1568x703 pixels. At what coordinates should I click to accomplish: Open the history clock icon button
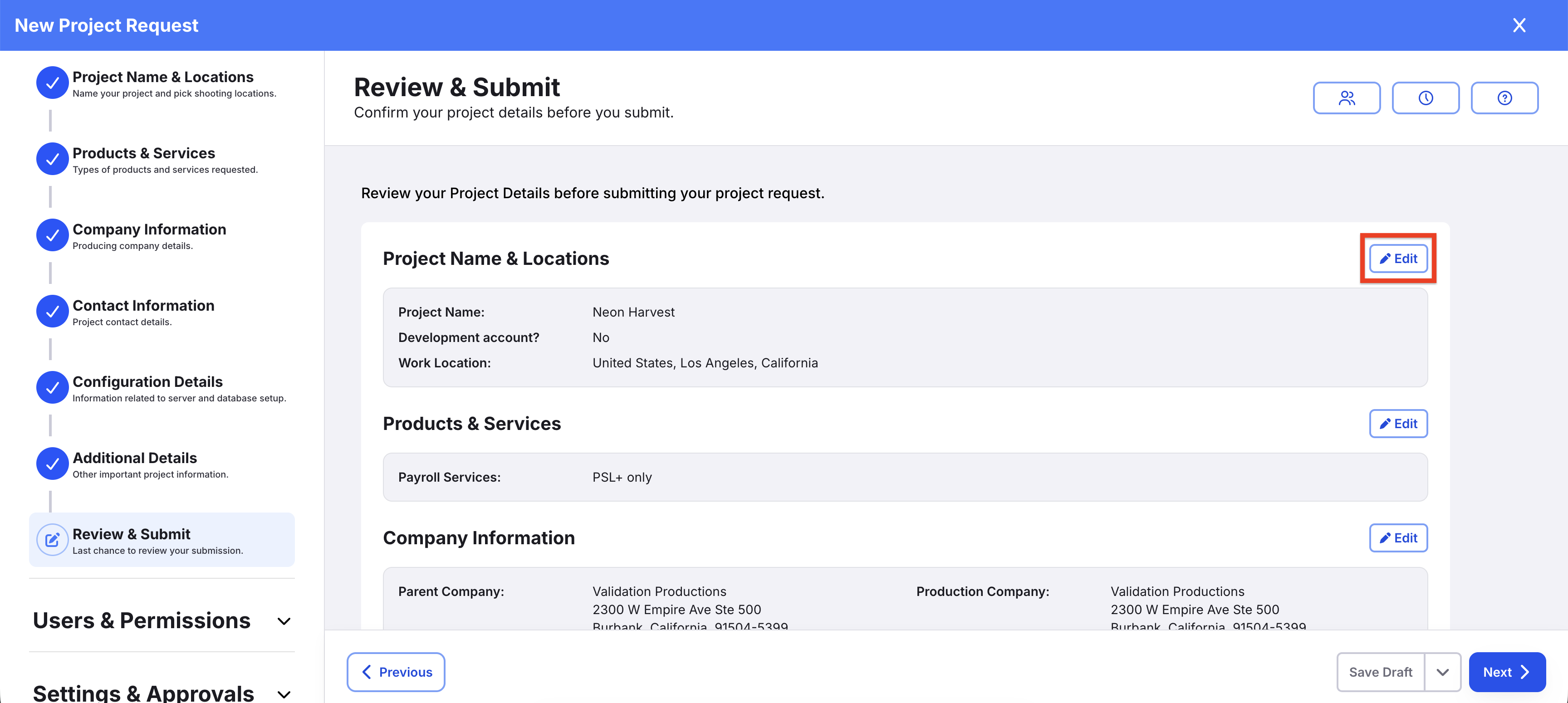(x=1426, y=98)
